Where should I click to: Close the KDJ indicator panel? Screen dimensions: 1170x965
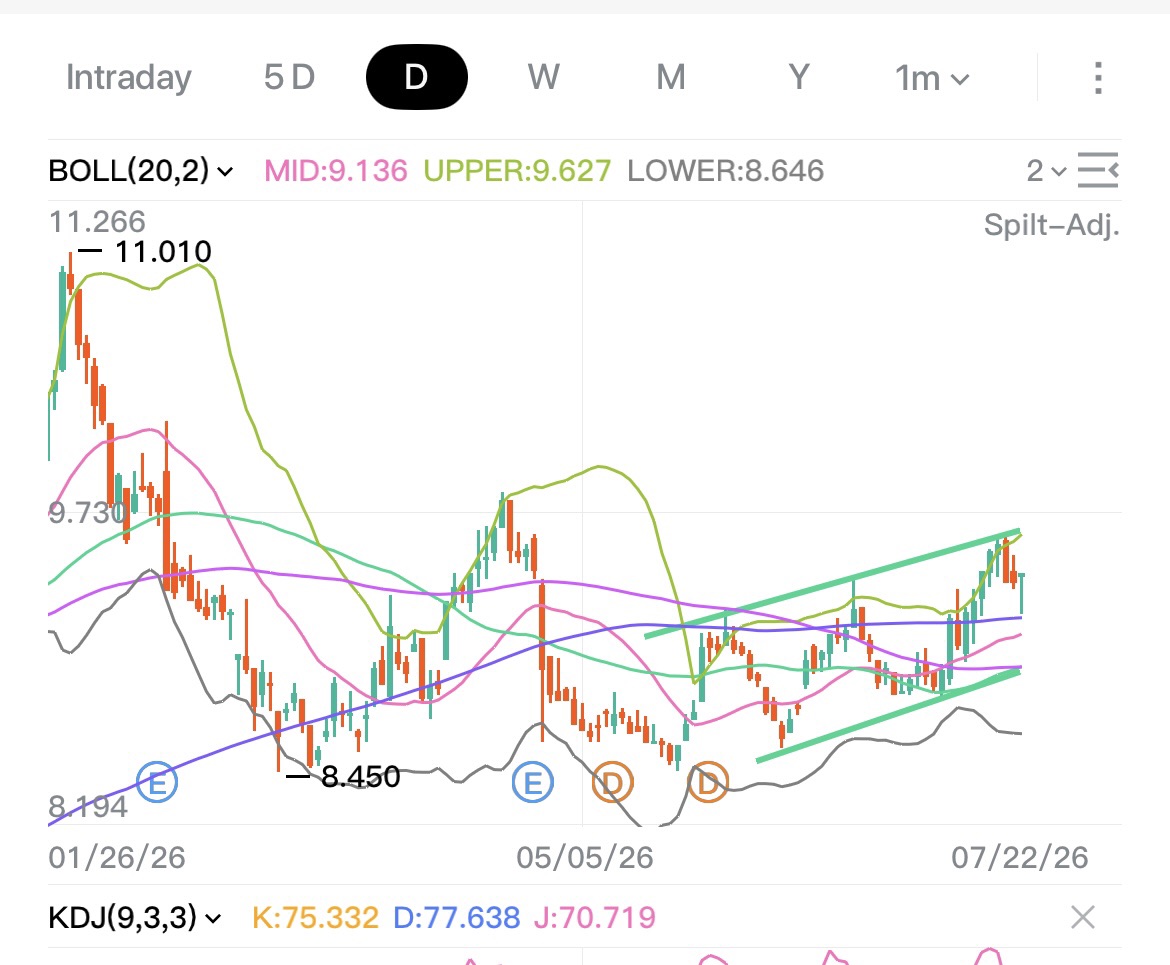(x=1083, y=916)
